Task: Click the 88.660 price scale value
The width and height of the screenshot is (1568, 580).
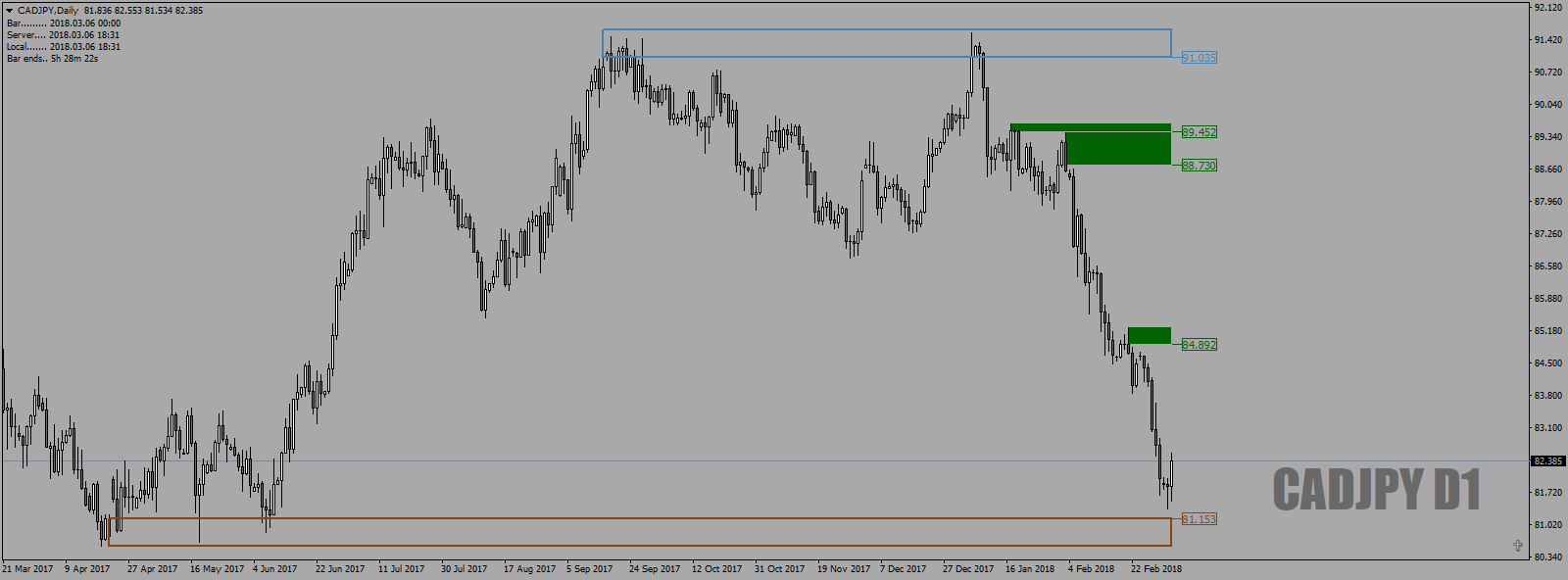Action: click(x=1548, y=169)
